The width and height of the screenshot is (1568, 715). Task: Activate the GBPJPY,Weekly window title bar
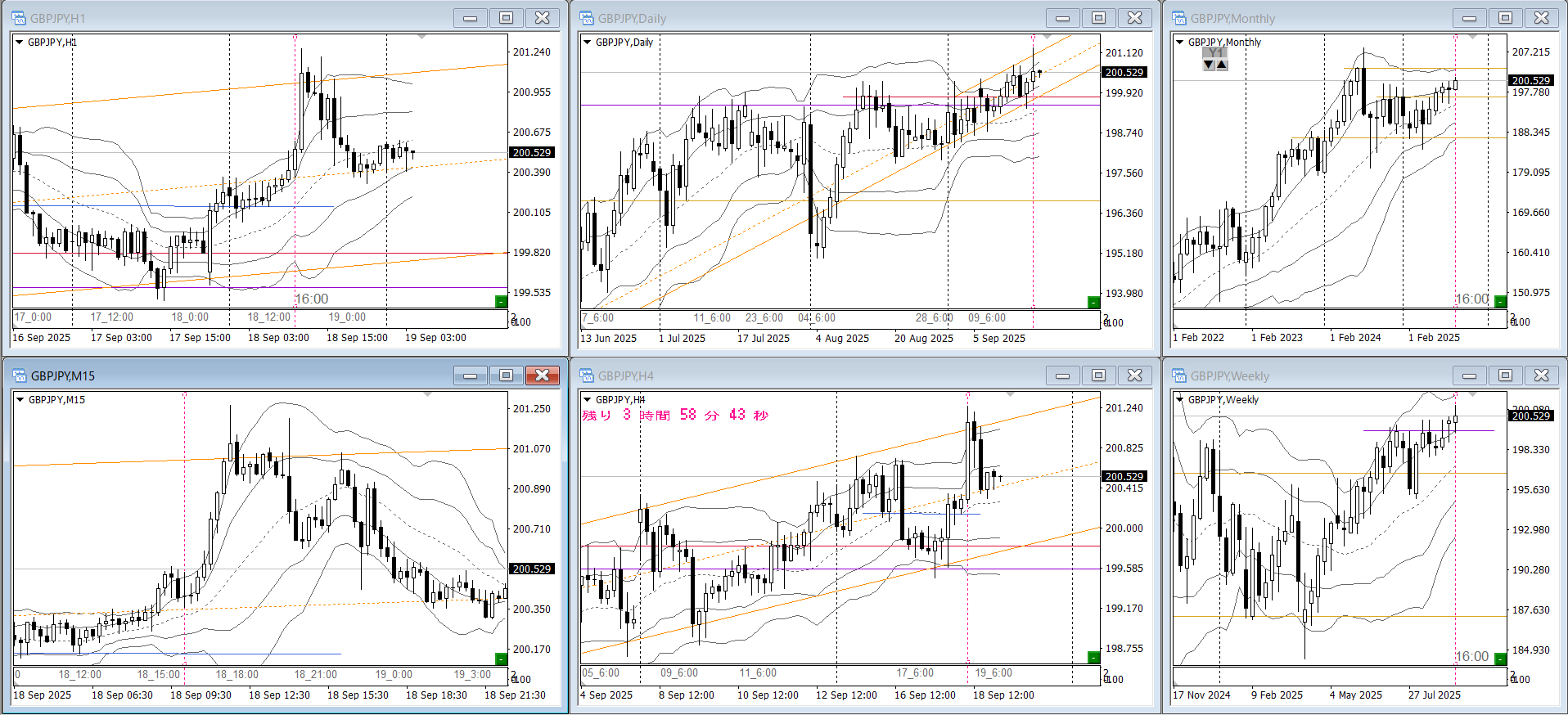pos(1309,375)
